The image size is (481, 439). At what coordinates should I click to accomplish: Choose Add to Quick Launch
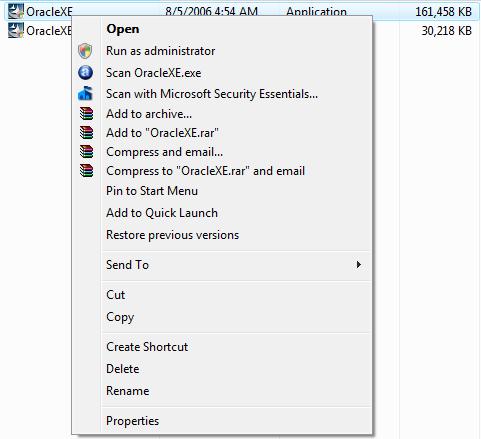pyautogui.click(x=162, y=213)
